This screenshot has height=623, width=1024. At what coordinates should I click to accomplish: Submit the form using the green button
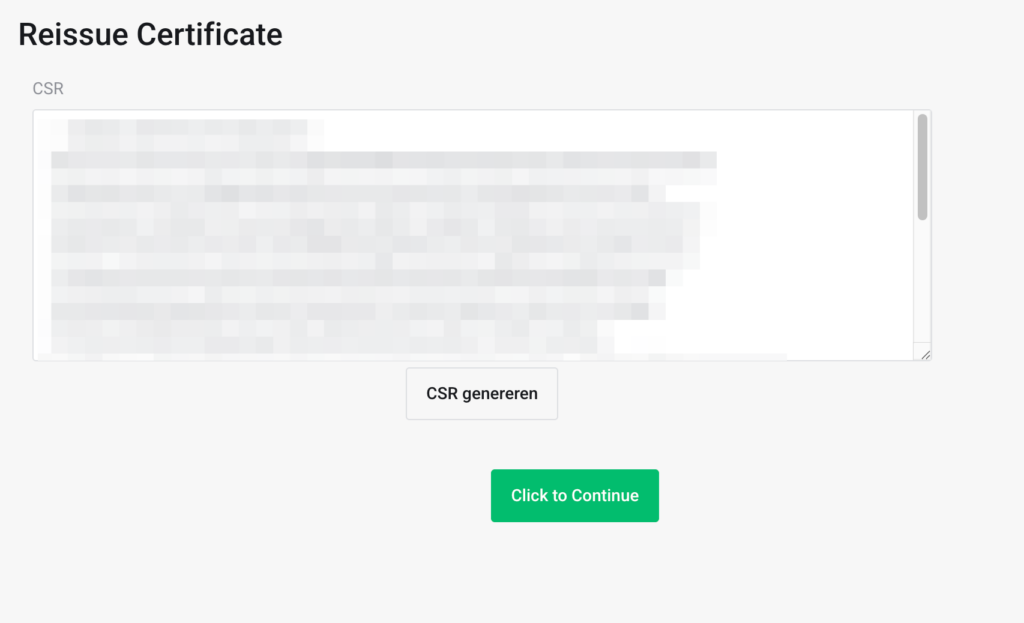574,495
